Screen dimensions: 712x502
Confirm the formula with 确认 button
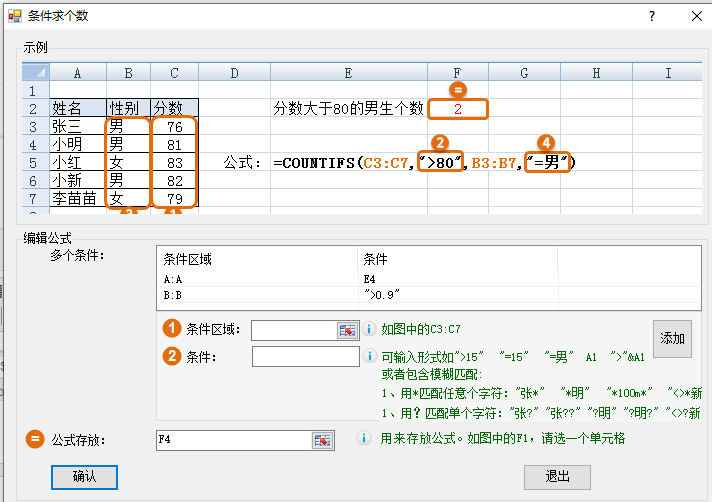click(84, 477)
